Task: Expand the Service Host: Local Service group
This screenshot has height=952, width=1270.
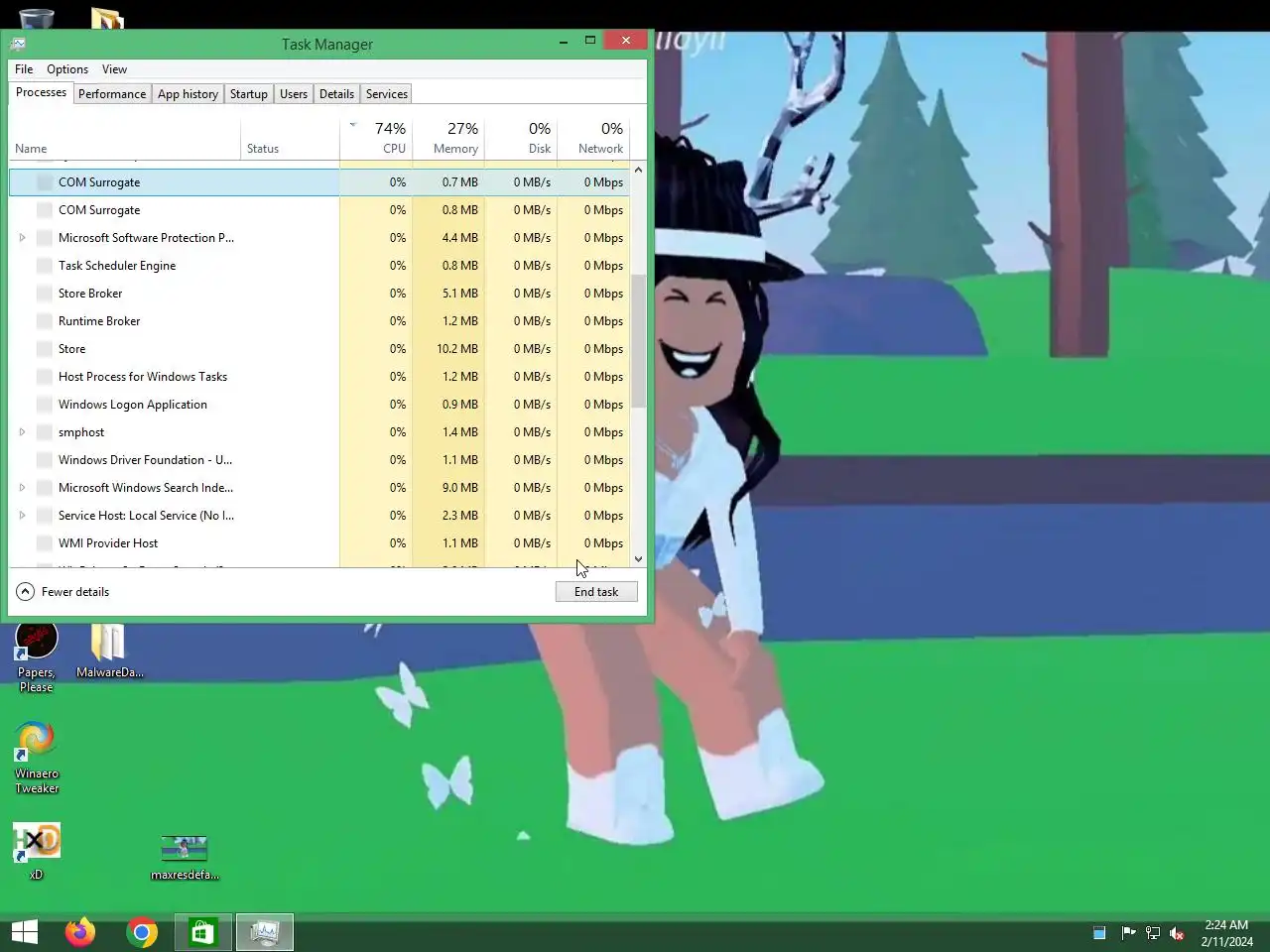Action: [x=22, y=516]
